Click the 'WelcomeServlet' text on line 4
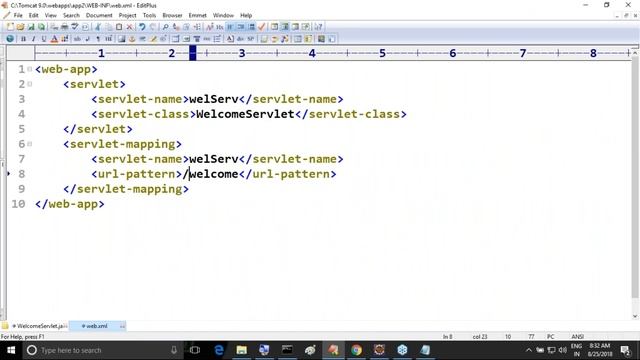640x360 pixels. pyautogui.click(x=245, y=114)
